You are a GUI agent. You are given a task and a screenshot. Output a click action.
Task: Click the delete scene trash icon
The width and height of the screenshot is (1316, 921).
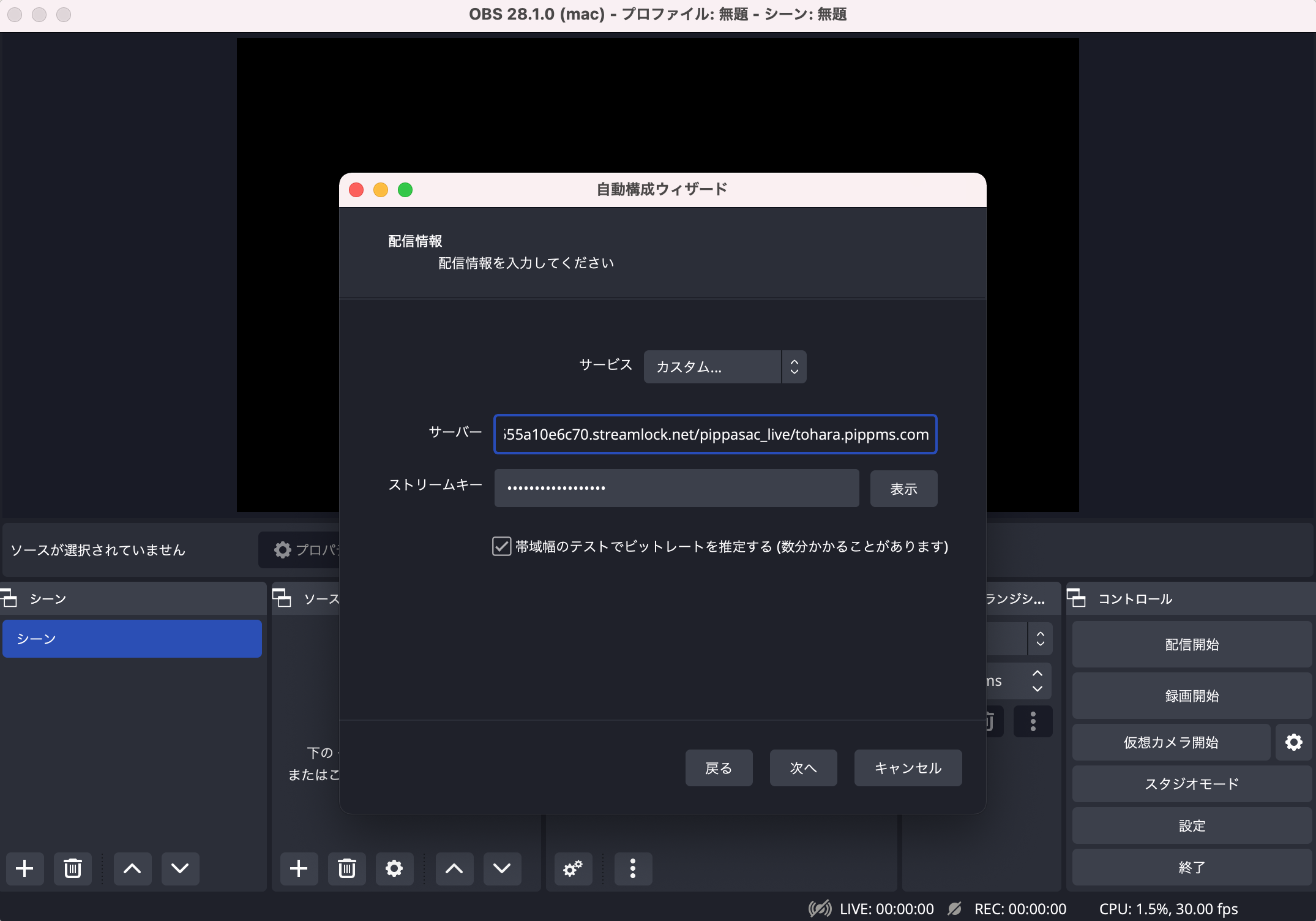[x=73, y=868]
